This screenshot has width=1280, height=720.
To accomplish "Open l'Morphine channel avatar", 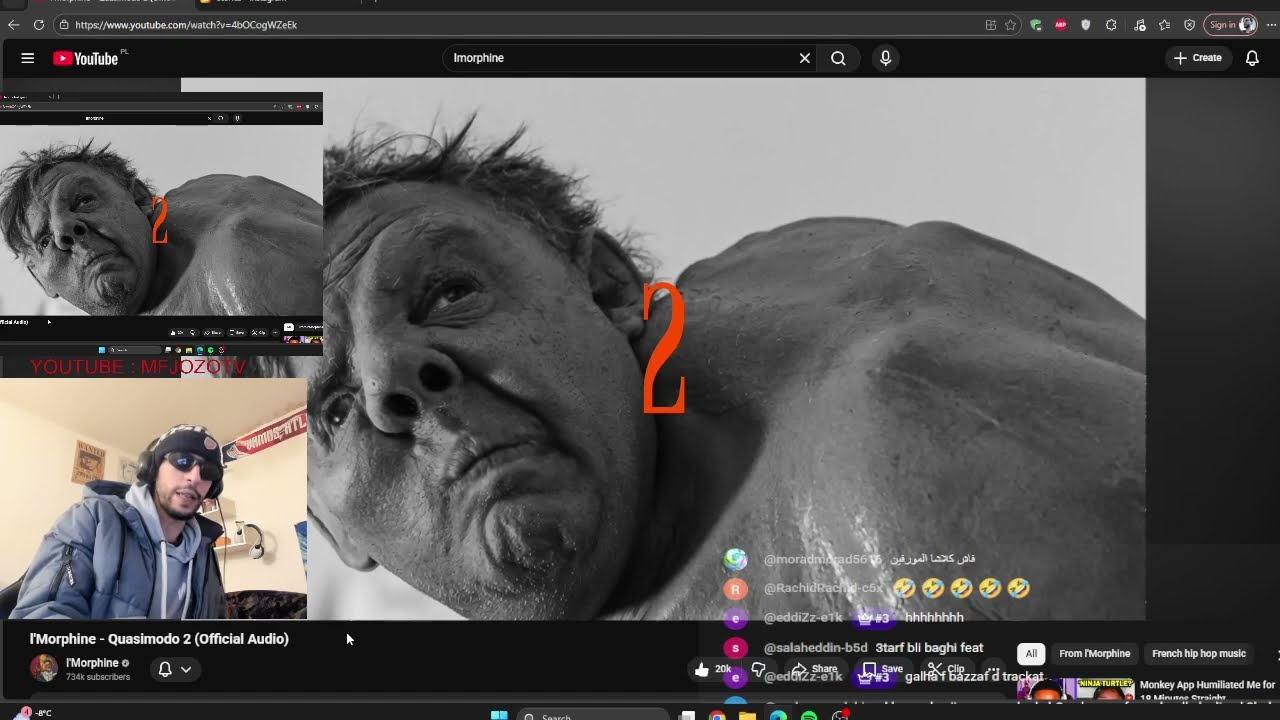I will (x=44, y=668).
